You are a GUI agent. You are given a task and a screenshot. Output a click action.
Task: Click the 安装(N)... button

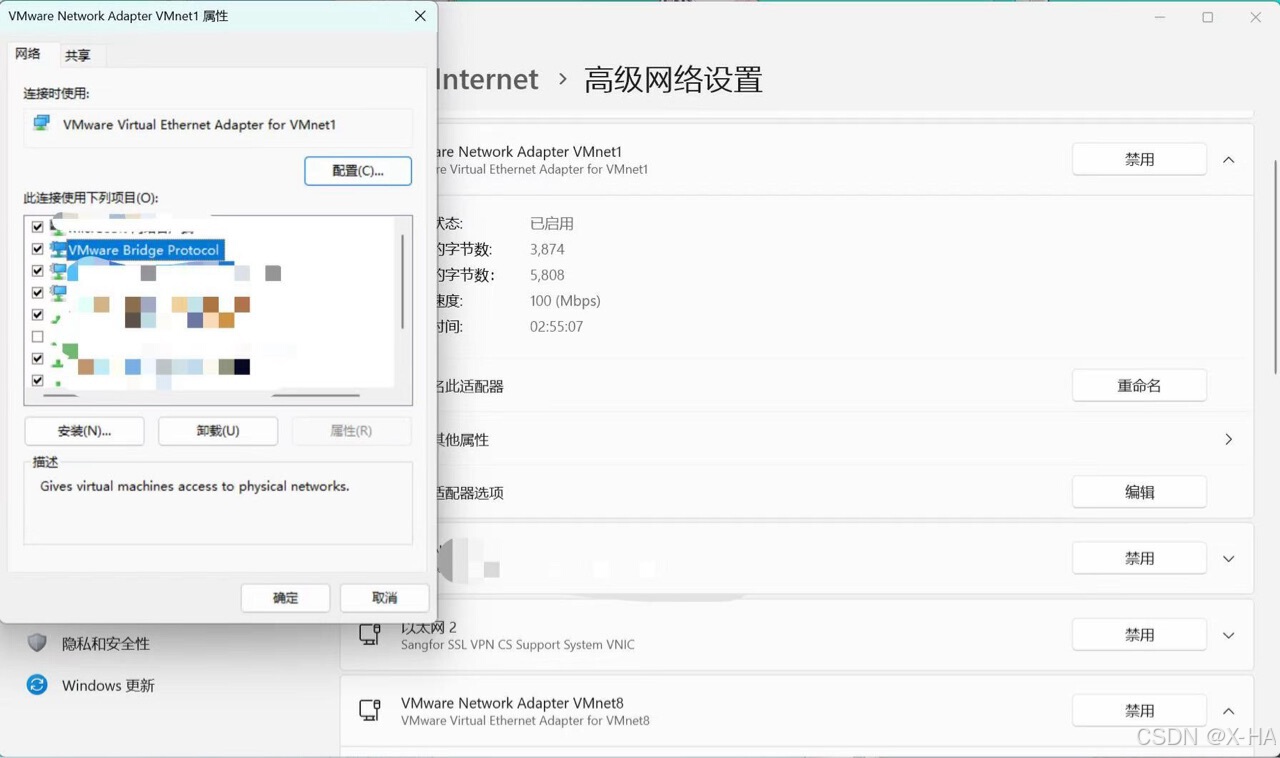click(x=84, y=431)
